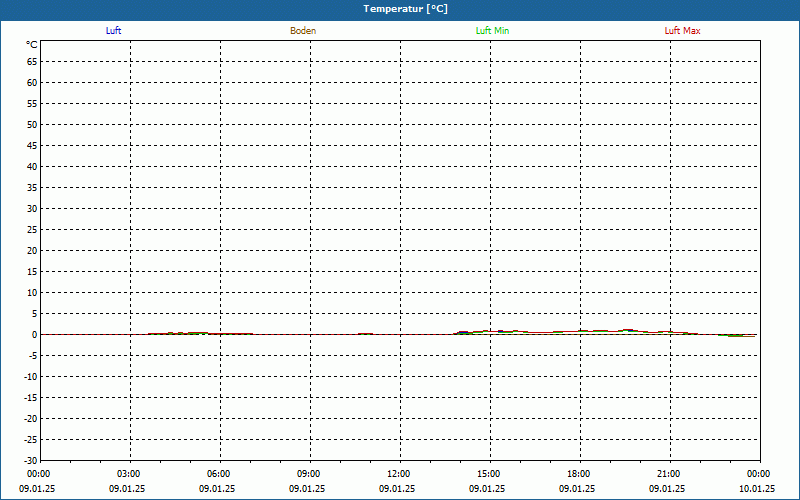800x500 pixels.
Task: Click the 50 y-axis value
Action: coord(33,124)
